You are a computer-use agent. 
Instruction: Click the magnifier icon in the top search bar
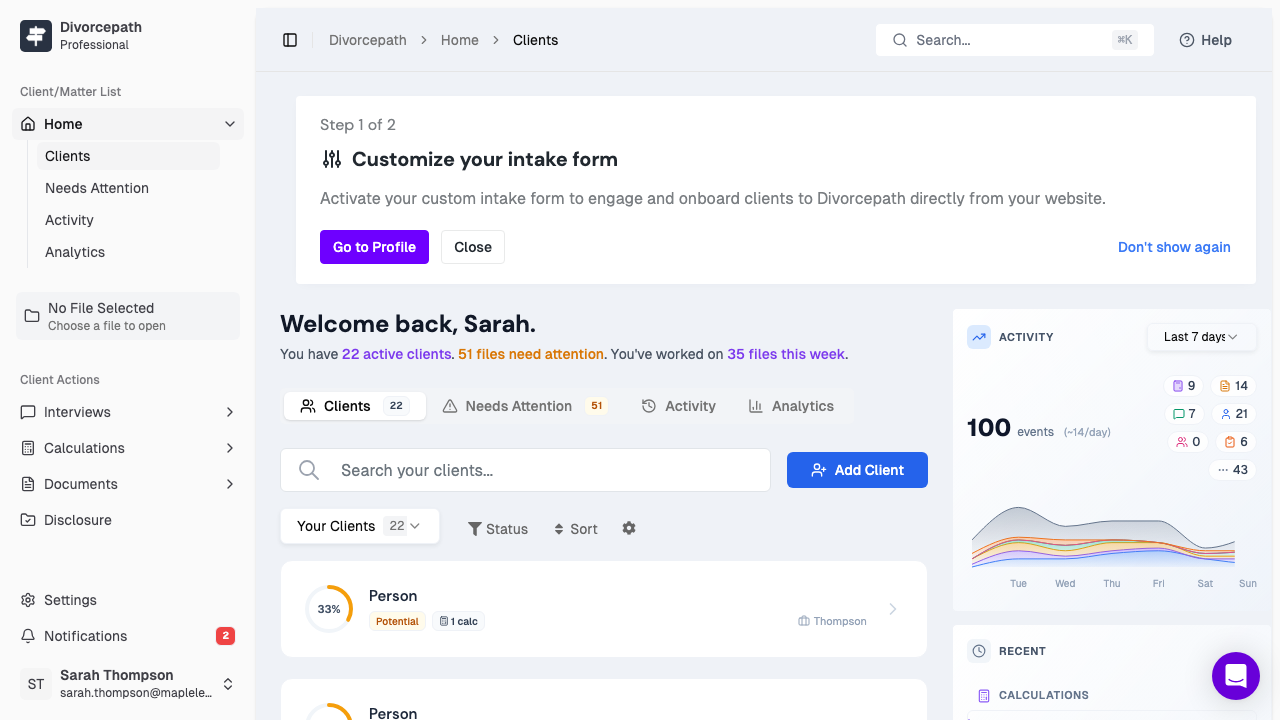(x=900, y=40)
